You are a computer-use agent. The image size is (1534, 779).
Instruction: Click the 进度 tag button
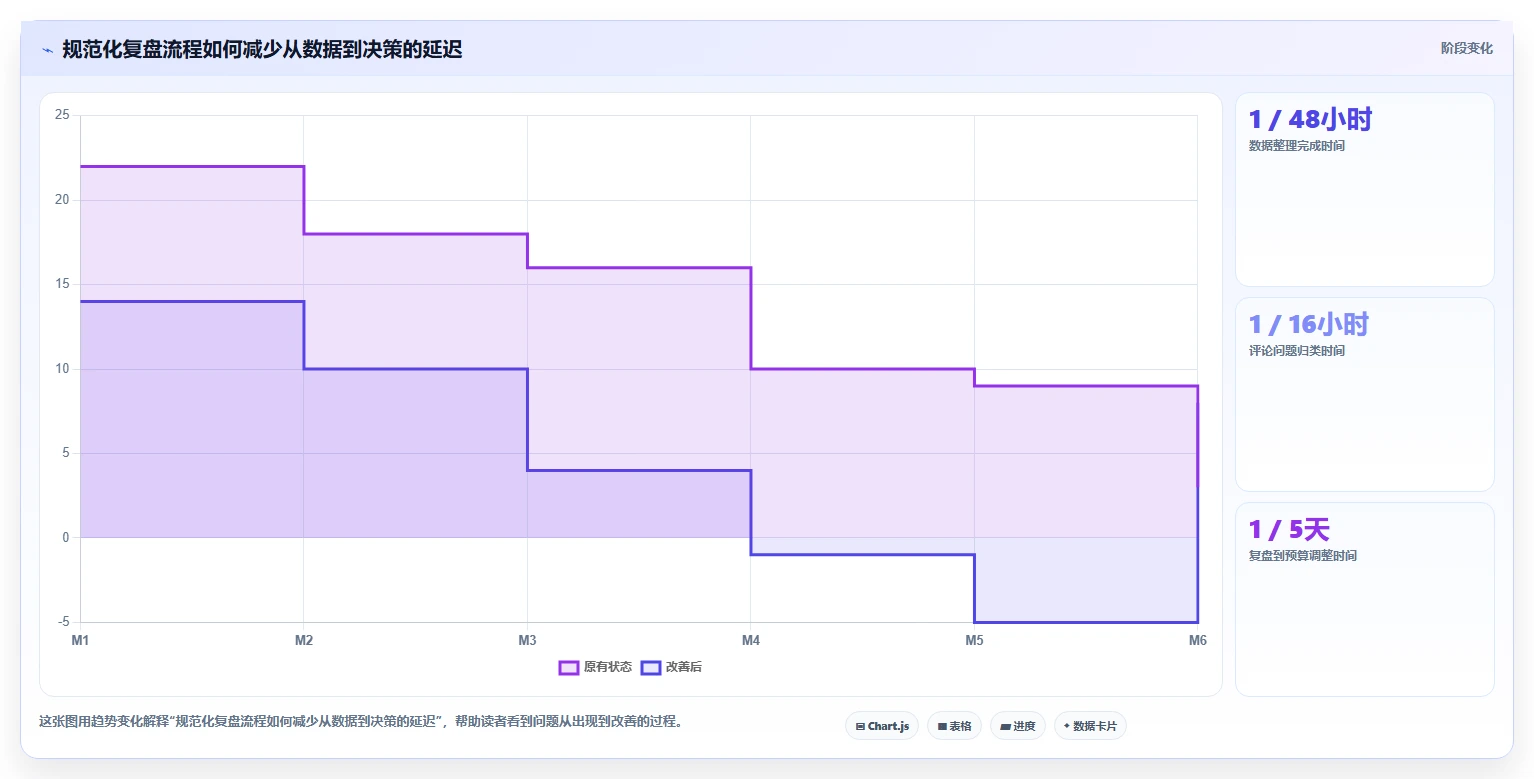(x=1018, y=726)
